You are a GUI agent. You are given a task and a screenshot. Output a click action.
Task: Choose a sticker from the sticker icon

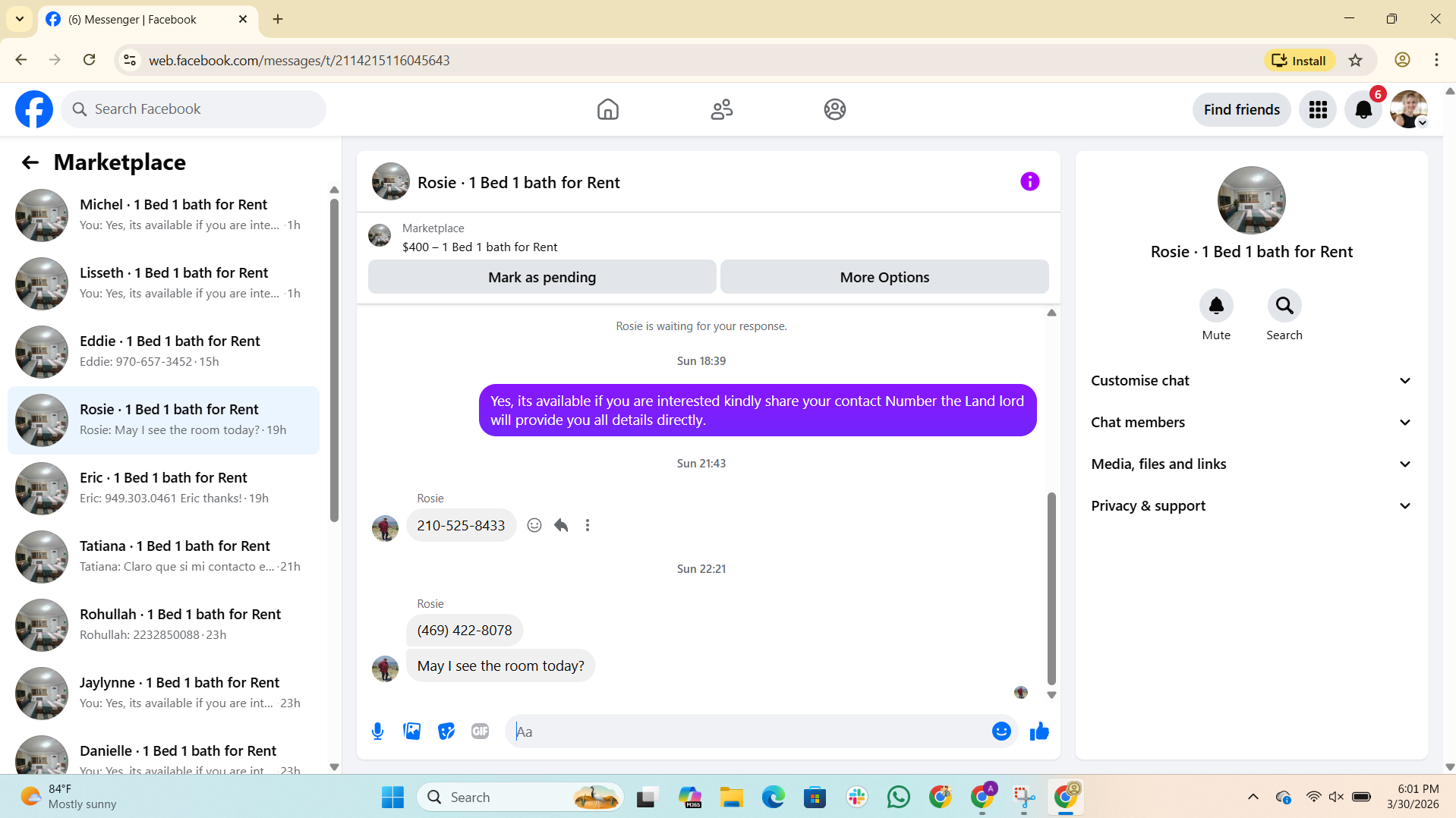pyautogui.click(x=446, y=731)
